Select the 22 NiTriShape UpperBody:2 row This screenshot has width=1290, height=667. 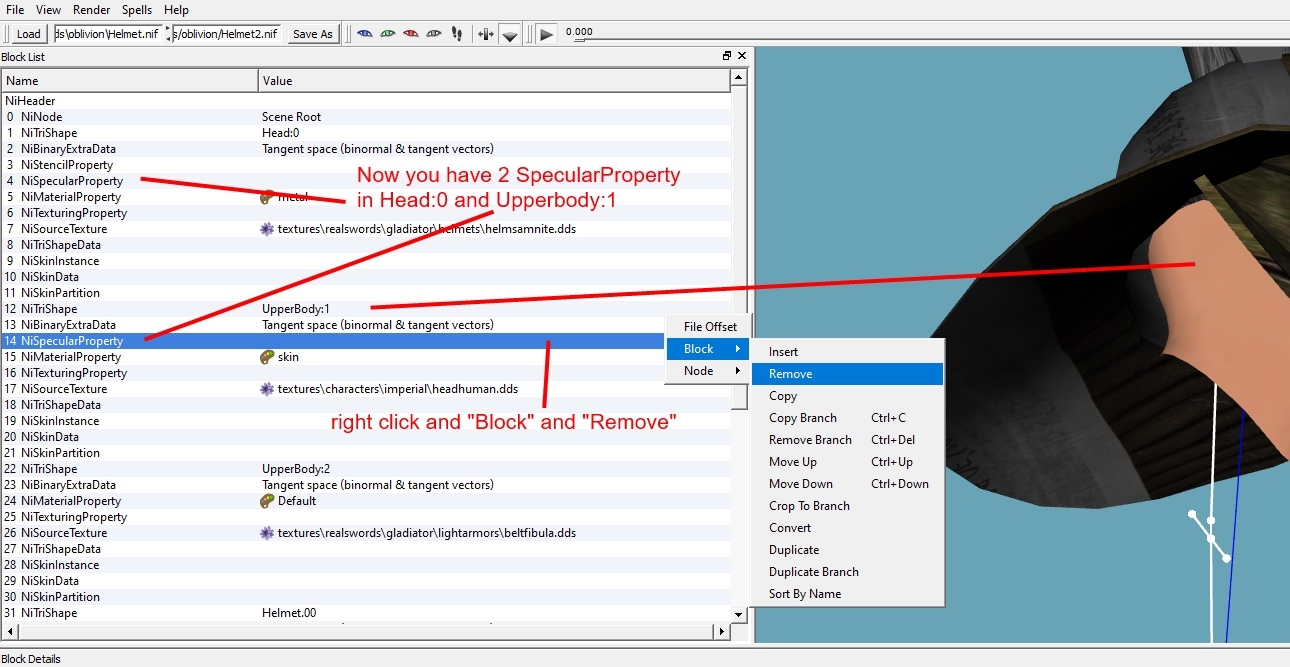tap(366, 469)
